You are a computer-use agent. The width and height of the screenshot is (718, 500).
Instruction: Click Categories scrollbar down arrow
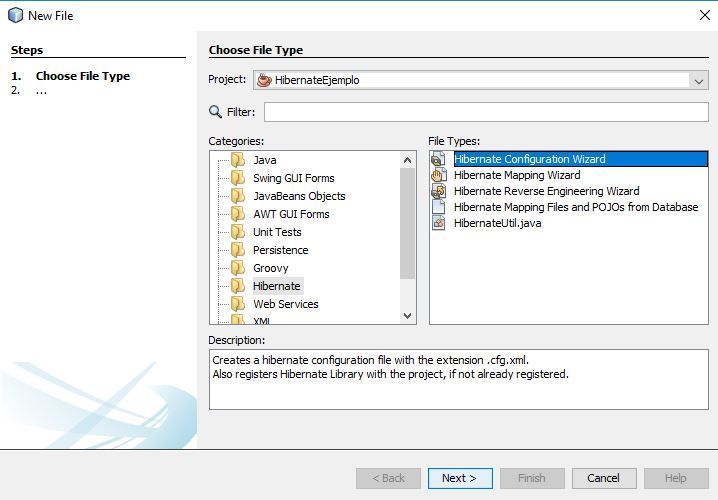407,315
